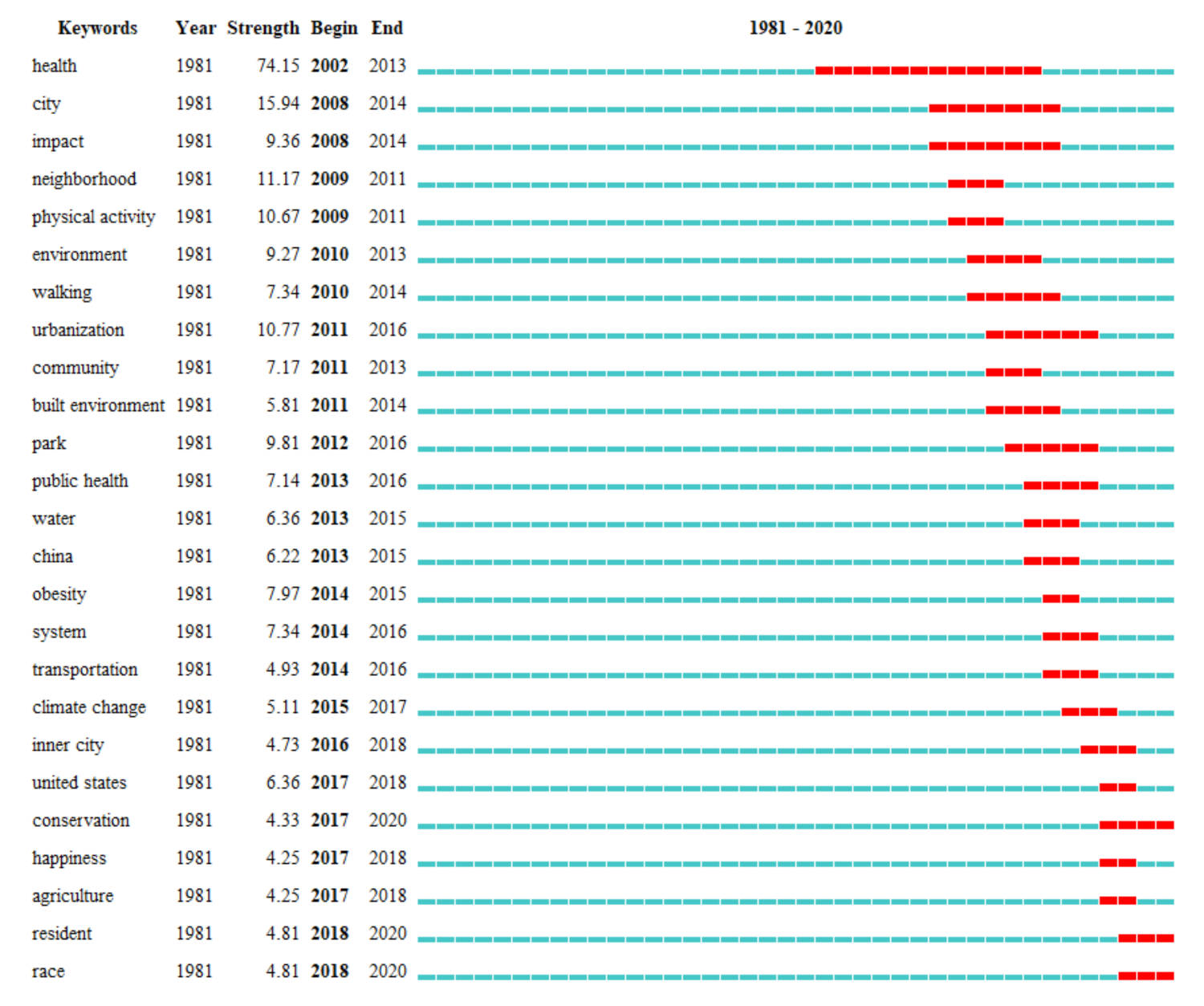
Task: Click the red burst bar for walking
Action: [x=1014, y=297]
